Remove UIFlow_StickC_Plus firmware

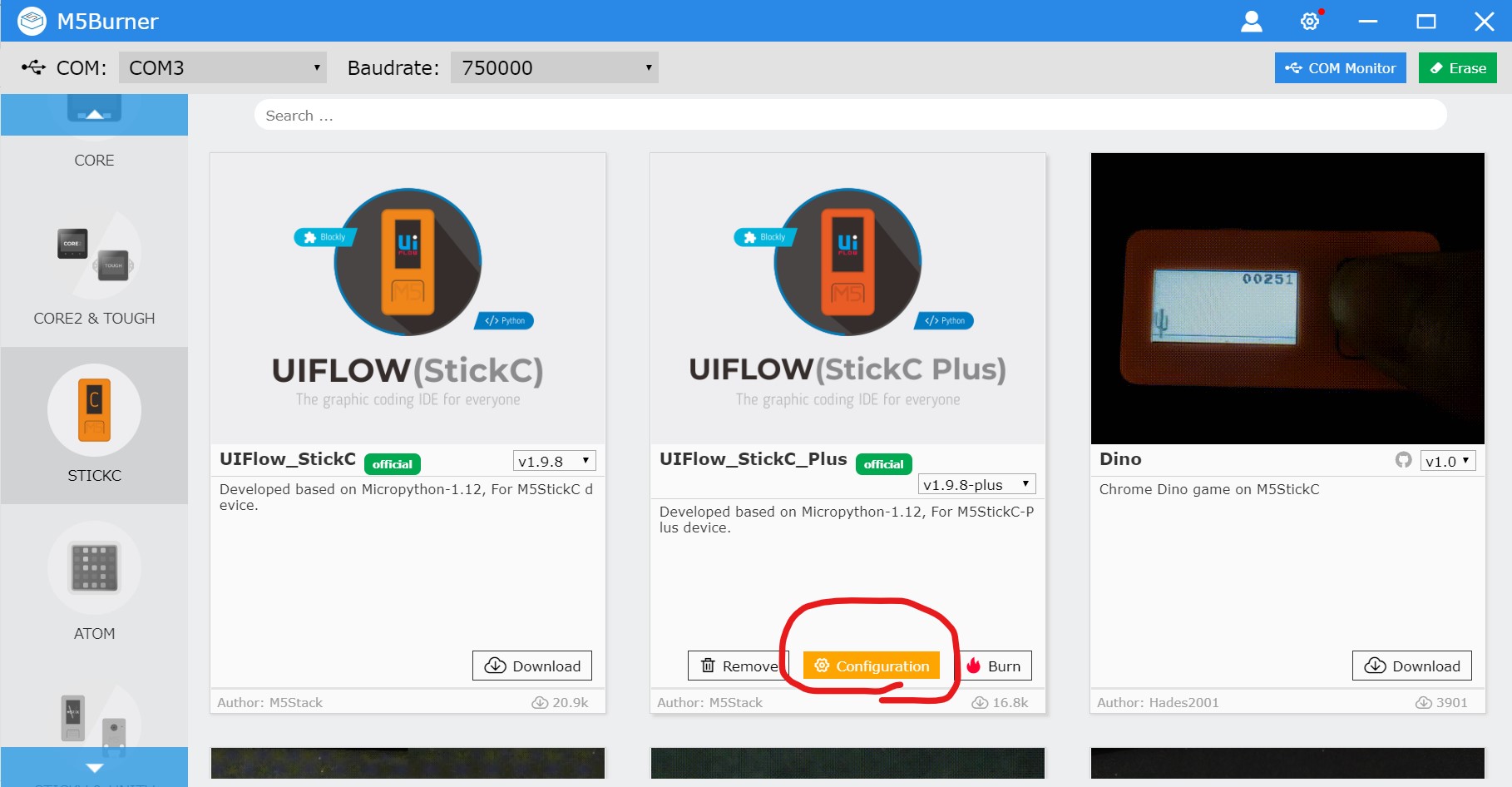point(739,666)
